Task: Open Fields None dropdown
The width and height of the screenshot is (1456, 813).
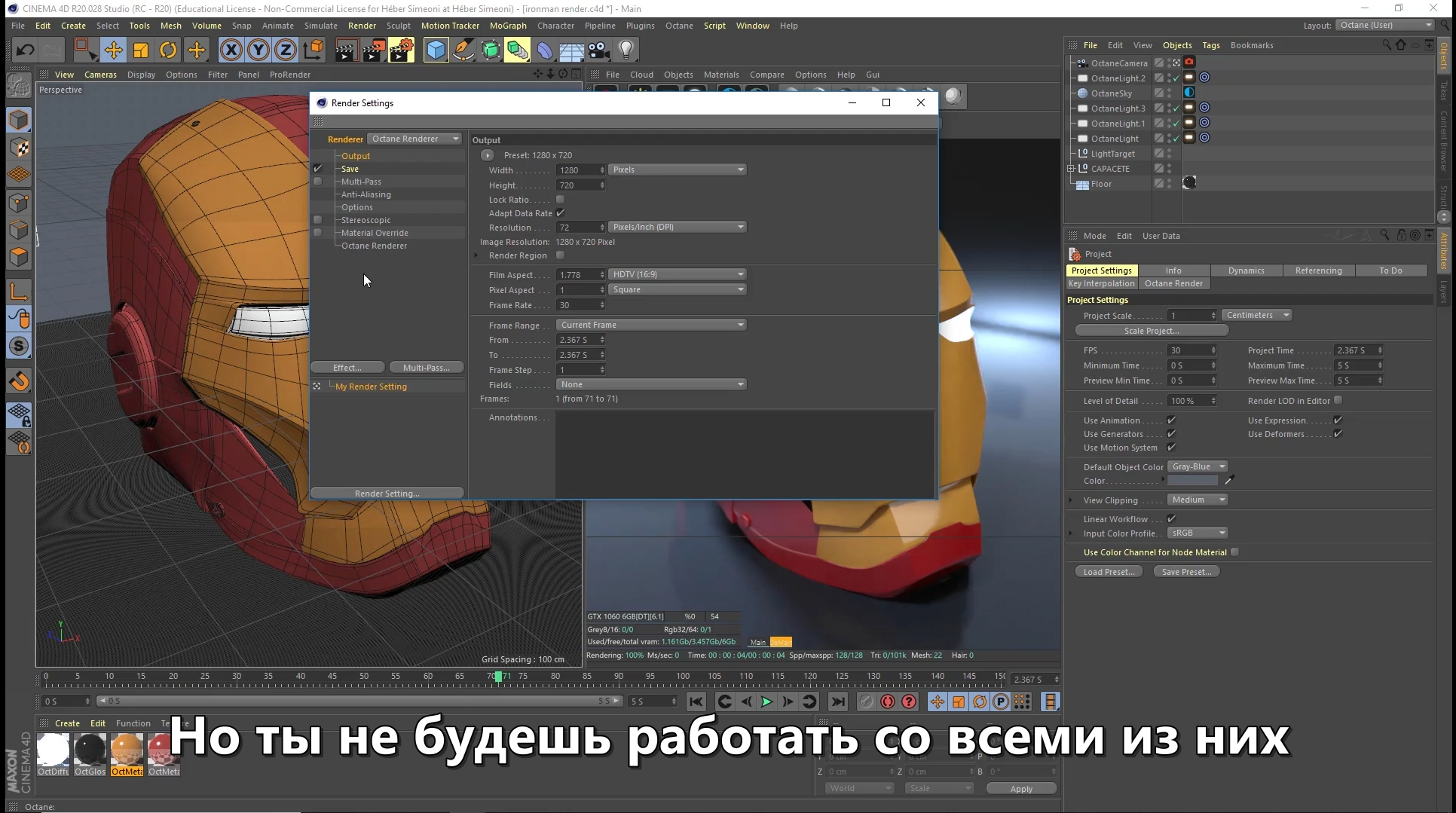Action: pyautogui.click(x=651, y=384)
